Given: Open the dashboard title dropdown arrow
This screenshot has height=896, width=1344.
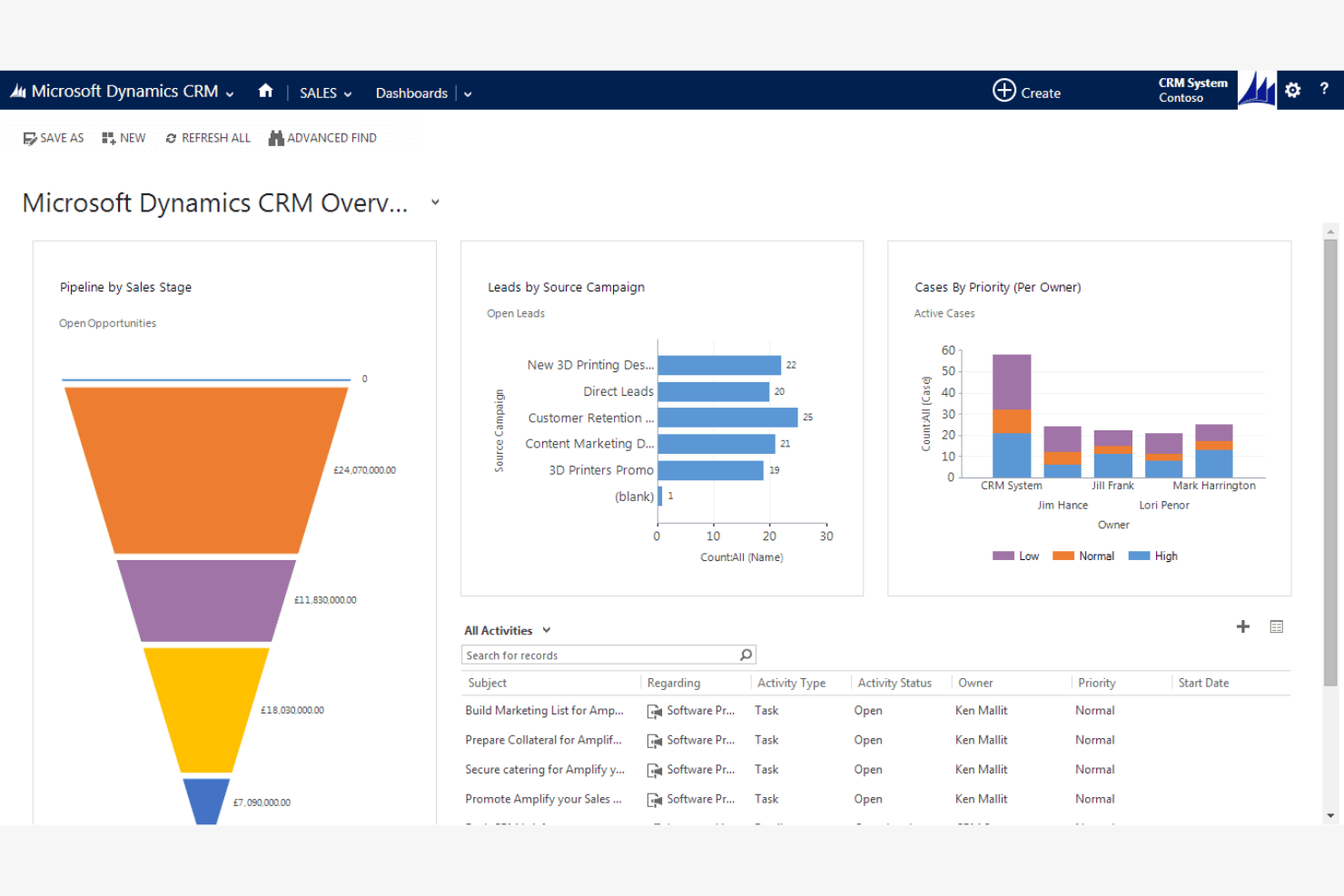Looking at the screenshot, I should tap(434, 202).
